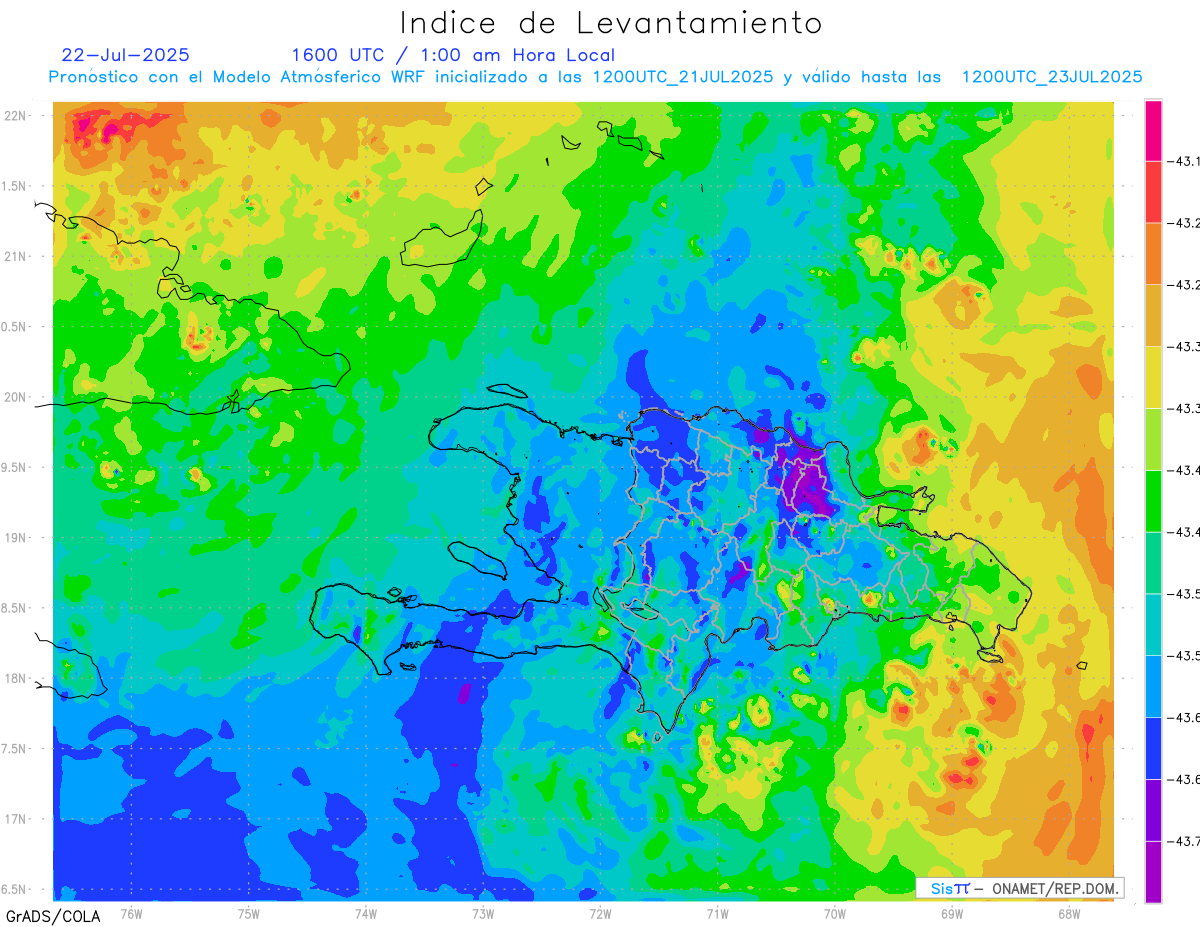Image resolution: width=1200 pixels, height=927 pixels.
Task: Click the "69W" longitude label
Action: (952, 912)
